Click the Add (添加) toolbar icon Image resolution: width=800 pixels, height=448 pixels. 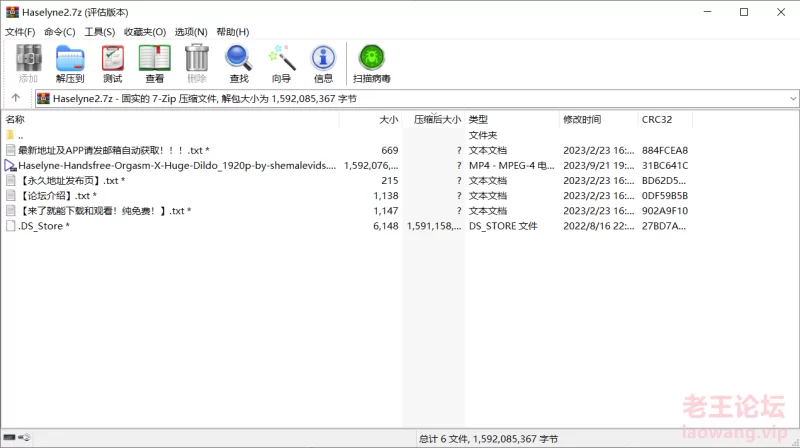click(29, 58)
